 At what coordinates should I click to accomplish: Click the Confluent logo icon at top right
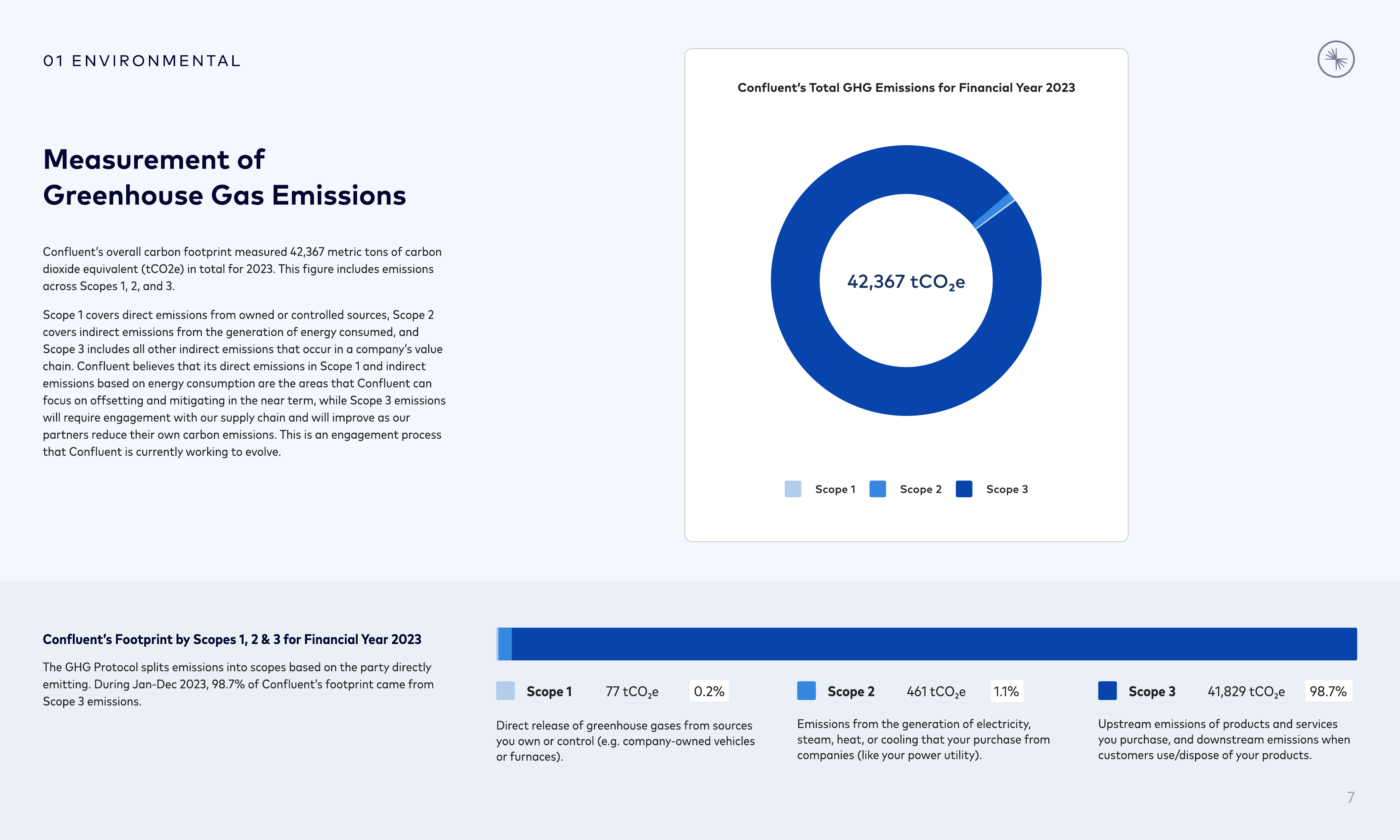pos(1335,59)
